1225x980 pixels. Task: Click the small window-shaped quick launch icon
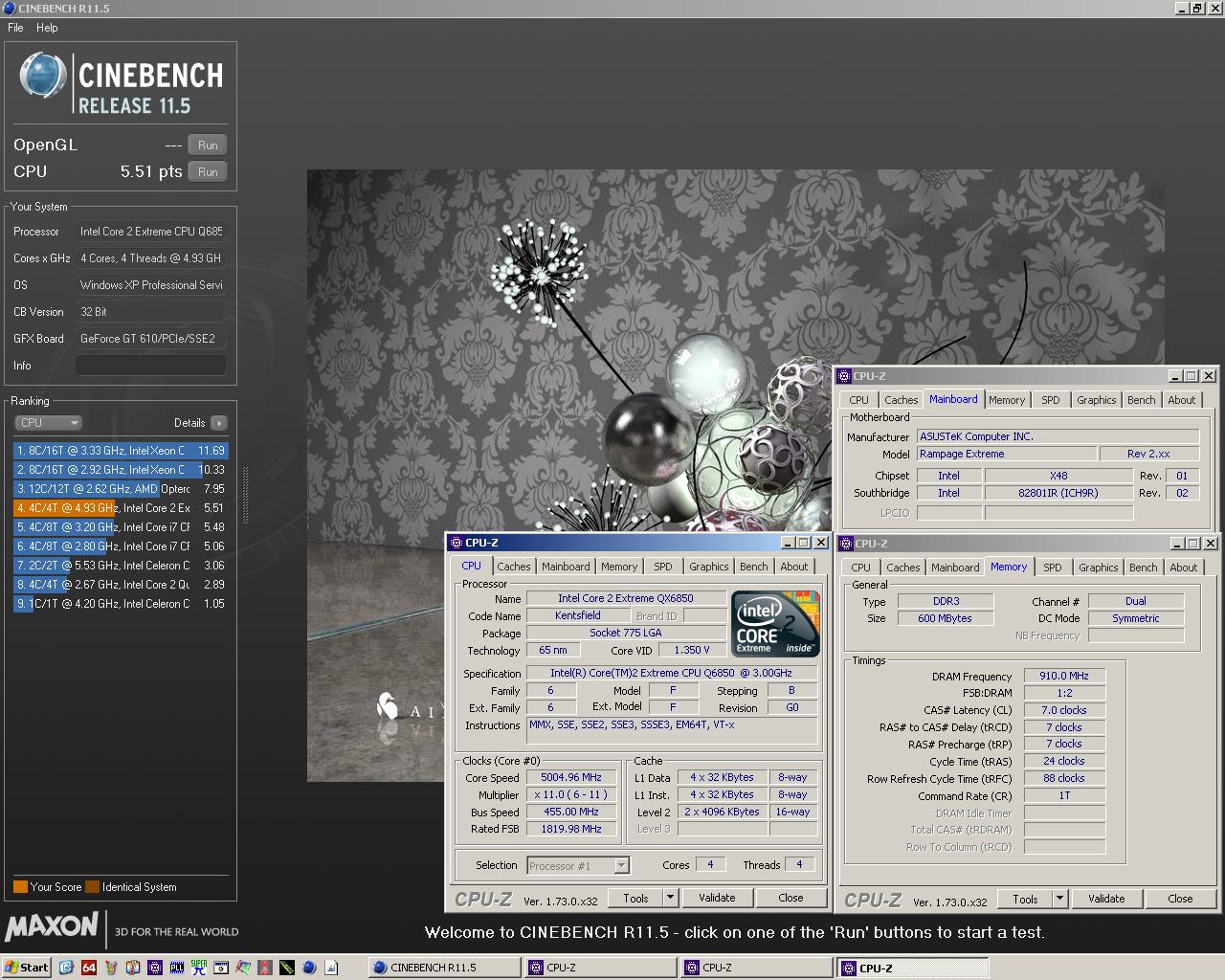click(221, 968)
